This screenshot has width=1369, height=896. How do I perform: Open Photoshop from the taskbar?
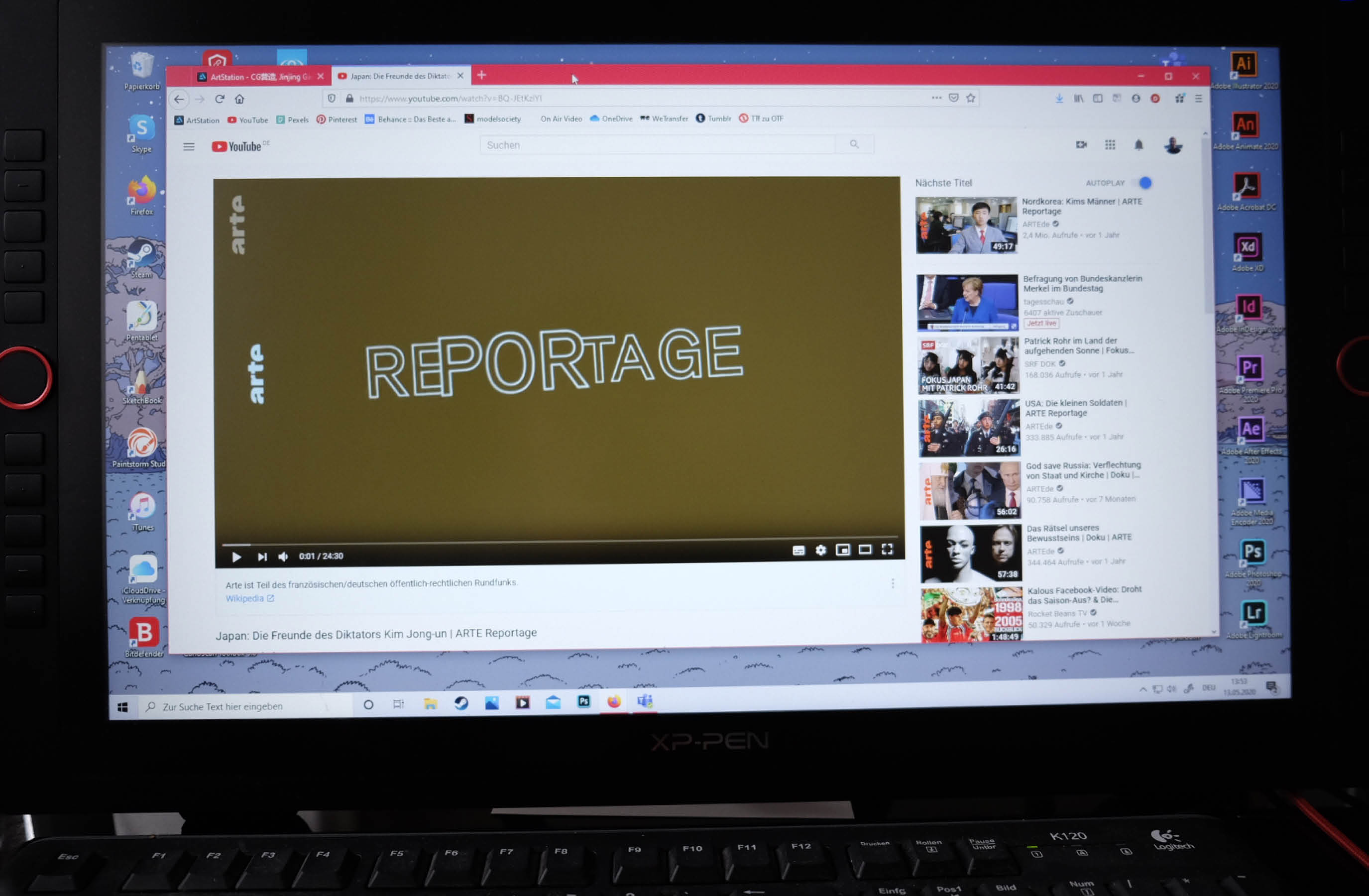pos(584,701)
